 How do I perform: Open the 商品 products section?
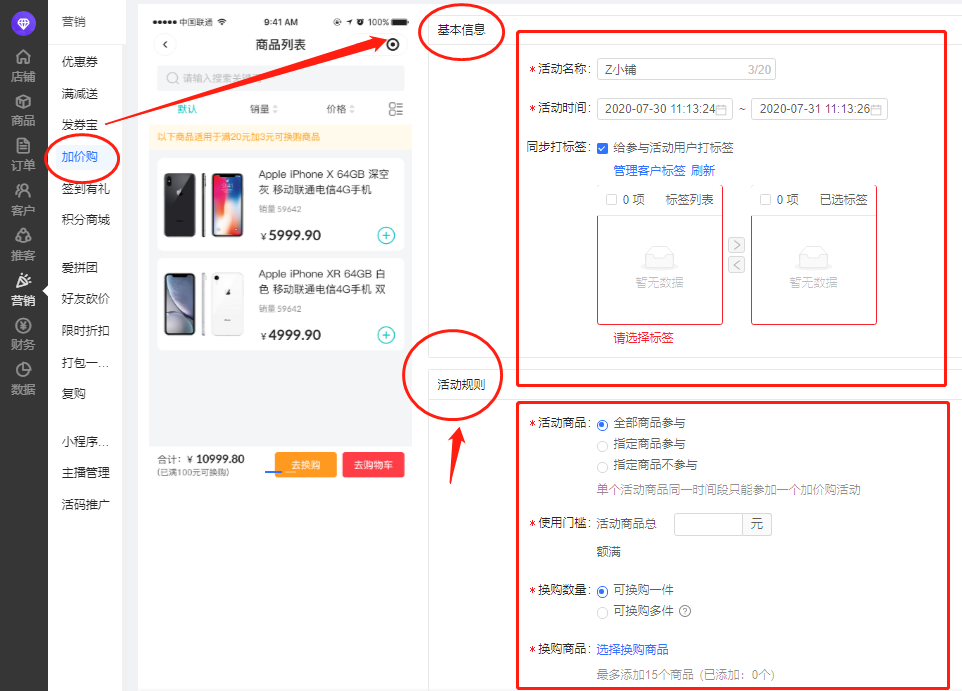(x=23, y=110)
